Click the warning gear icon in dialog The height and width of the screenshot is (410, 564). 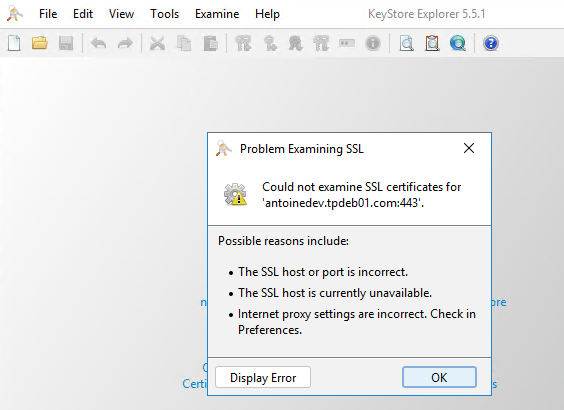(x=235, y=195)
